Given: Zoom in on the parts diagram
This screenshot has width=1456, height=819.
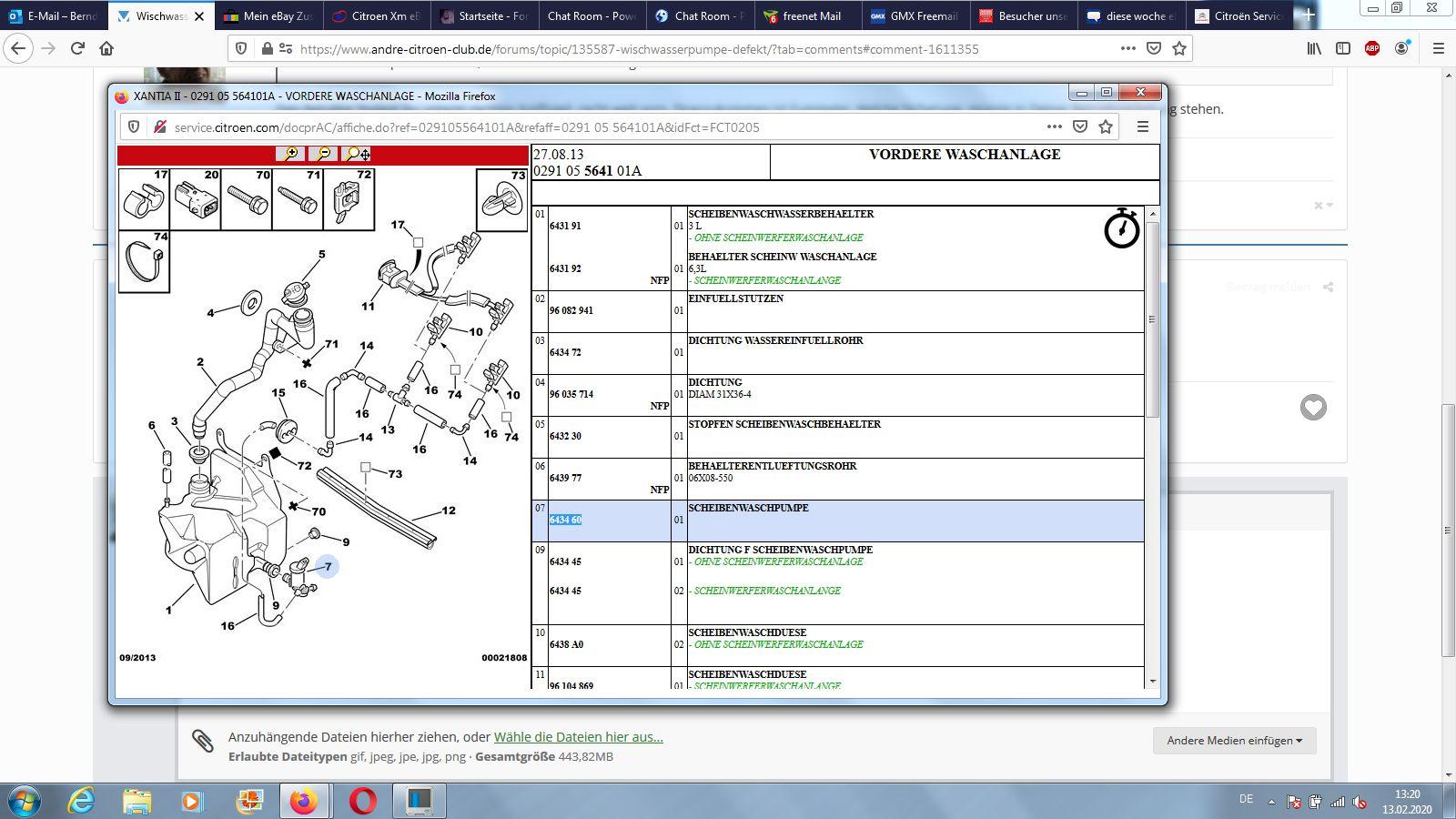Looking at the screenshot, I should 290,154.
